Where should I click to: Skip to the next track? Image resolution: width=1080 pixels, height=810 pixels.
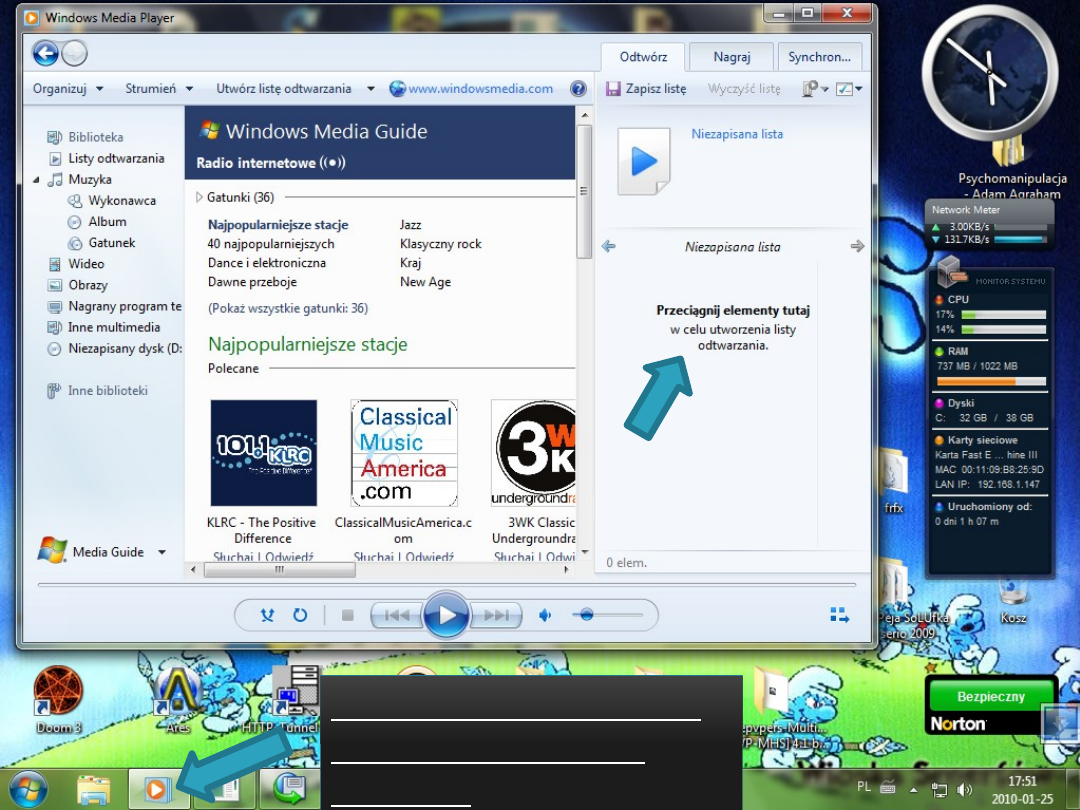click(x=496, y=615)
